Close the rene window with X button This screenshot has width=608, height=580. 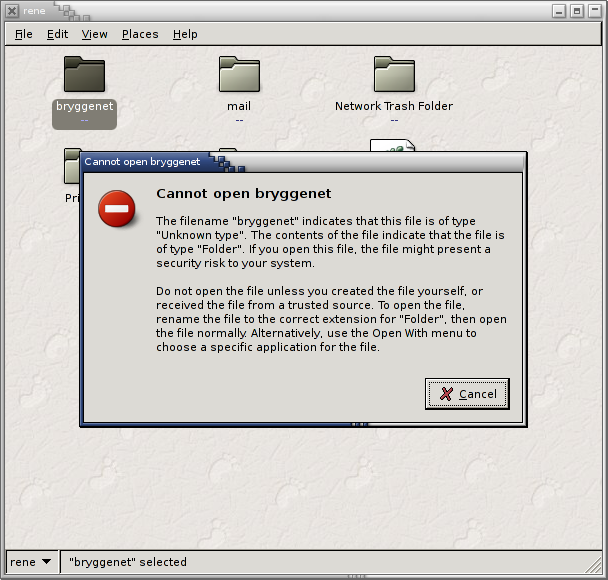[x=12, y=11]
